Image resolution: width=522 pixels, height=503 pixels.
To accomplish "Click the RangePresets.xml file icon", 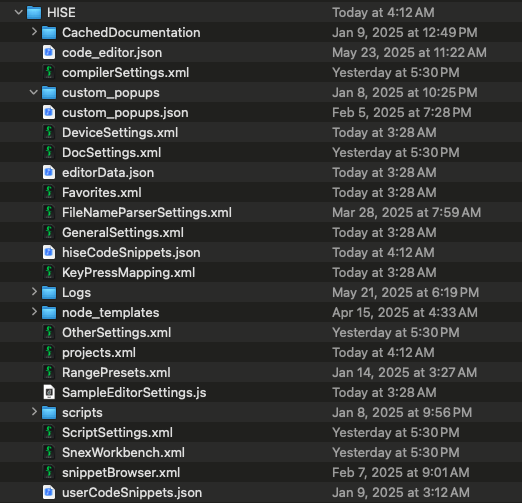I will (x=49, y=372).
